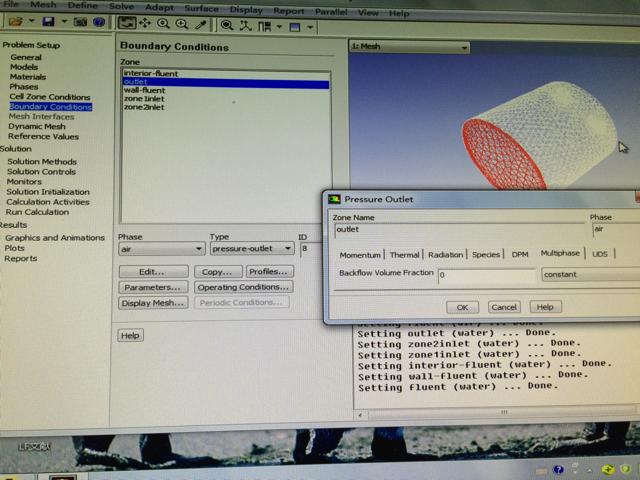This screenshot has width=640, height=480.
Task: Click the axes orientation view icon
Action: click(x=245, y=26)
